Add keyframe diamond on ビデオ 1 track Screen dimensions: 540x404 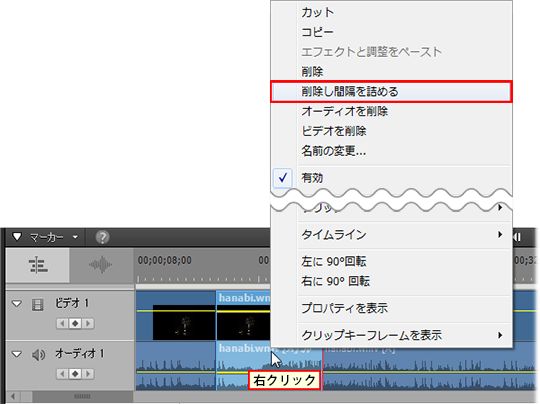[75, 323]
